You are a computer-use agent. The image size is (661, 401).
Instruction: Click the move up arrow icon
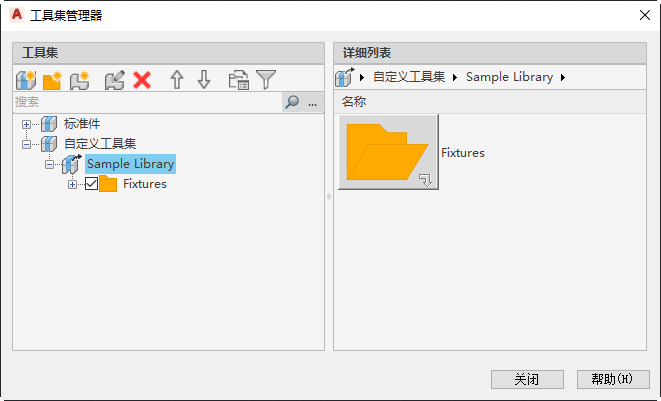tap(177, 80)
